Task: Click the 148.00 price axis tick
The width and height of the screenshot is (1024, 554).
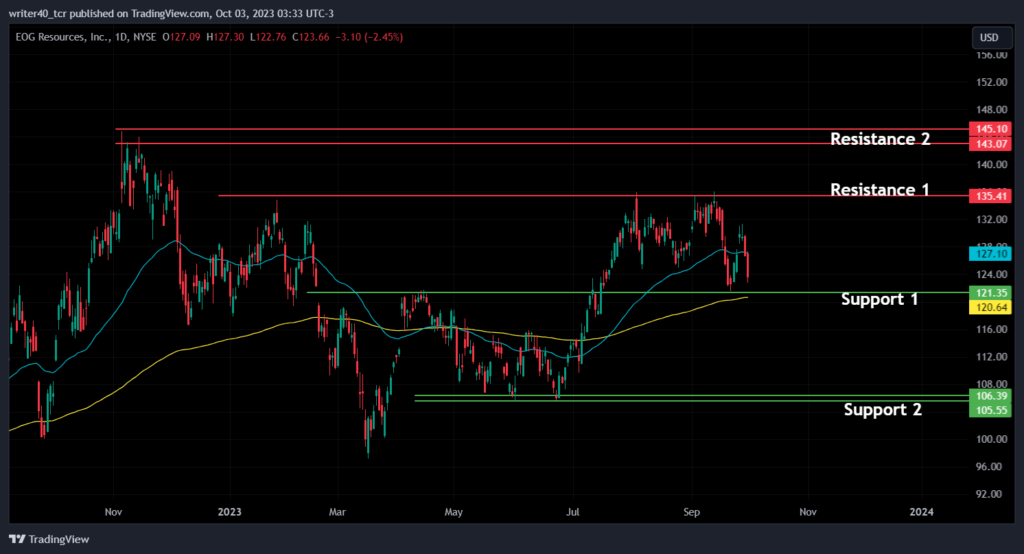Action: coord(991,110)
